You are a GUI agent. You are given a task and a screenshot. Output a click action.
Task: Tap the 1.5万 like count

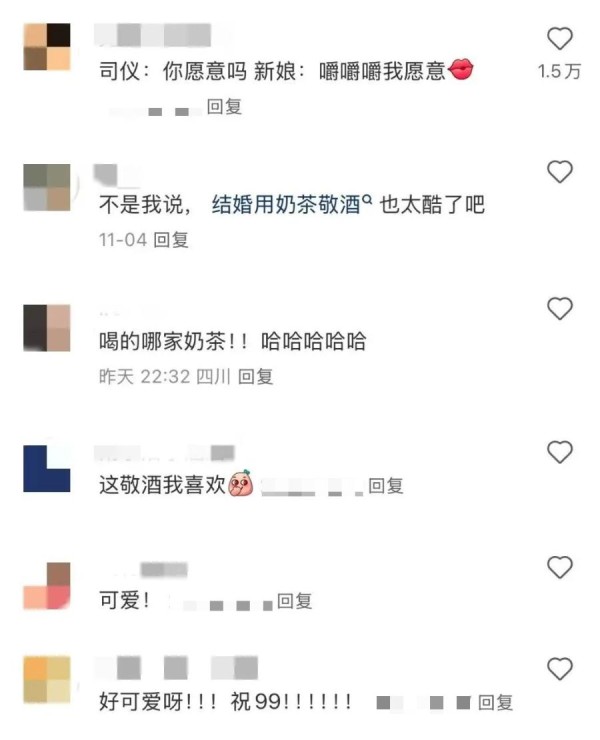(x=559, y=71)
